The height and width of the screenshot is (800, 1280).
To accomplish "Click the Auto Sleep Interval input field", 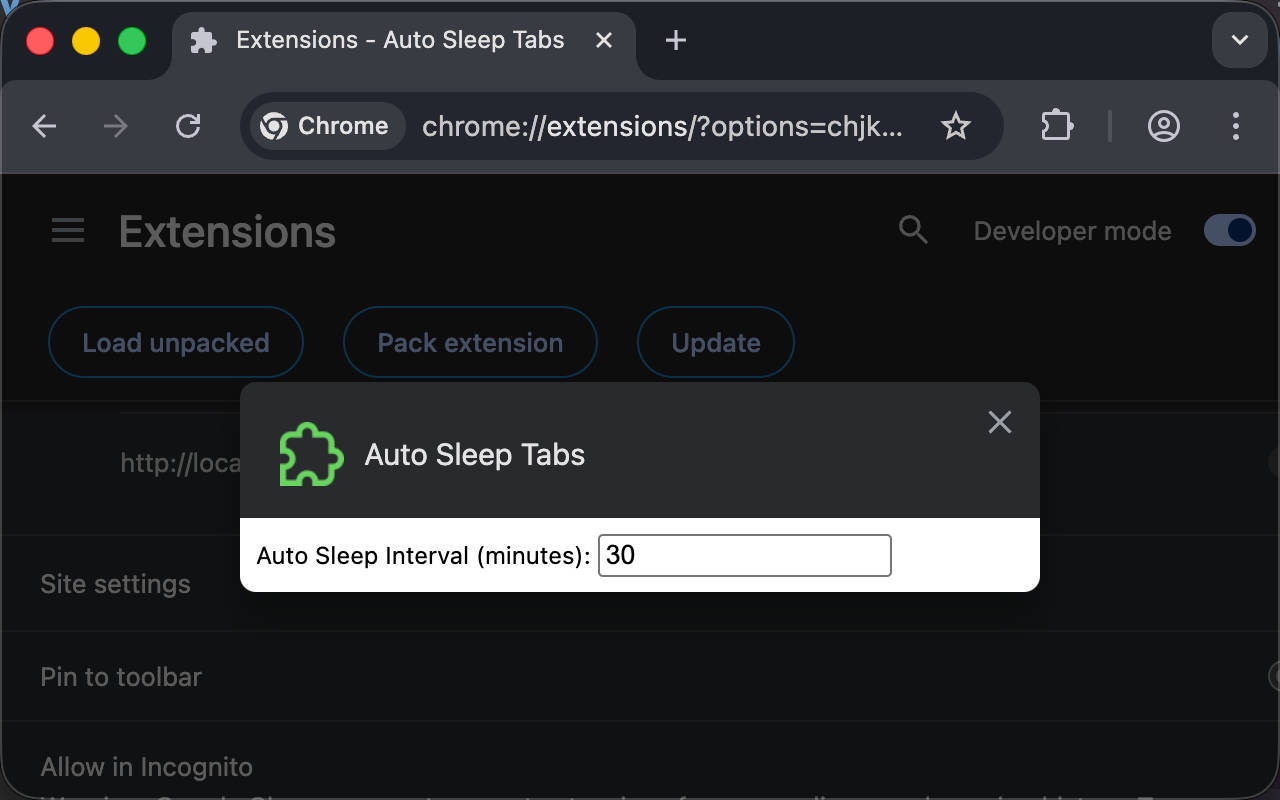I will [744, 556].
